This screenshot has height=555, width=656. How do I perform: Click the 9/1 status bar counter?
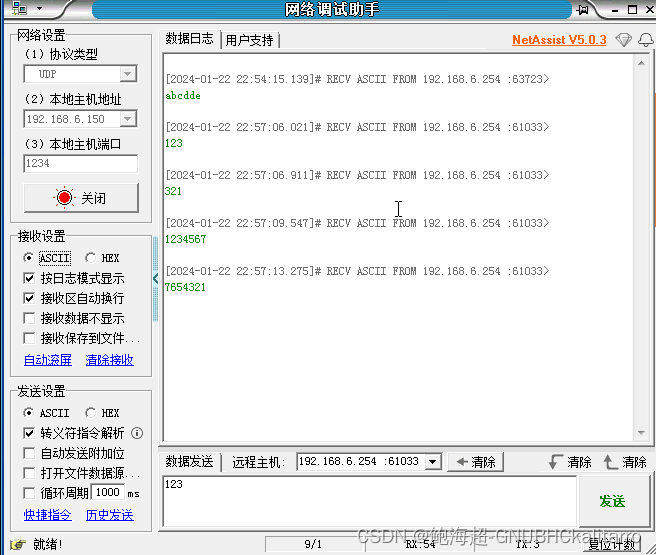pyautogui.click(x=313, y=544)
